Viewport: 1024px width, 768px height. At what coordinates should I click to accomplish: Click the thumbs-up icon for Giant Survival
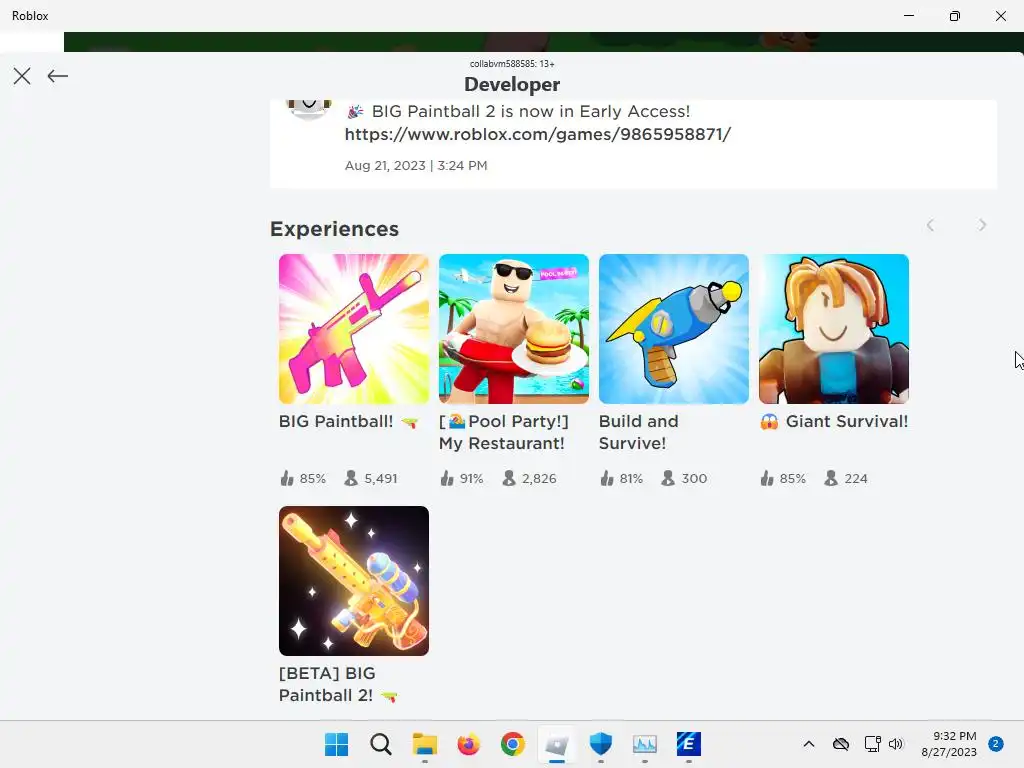pos(767,478)
